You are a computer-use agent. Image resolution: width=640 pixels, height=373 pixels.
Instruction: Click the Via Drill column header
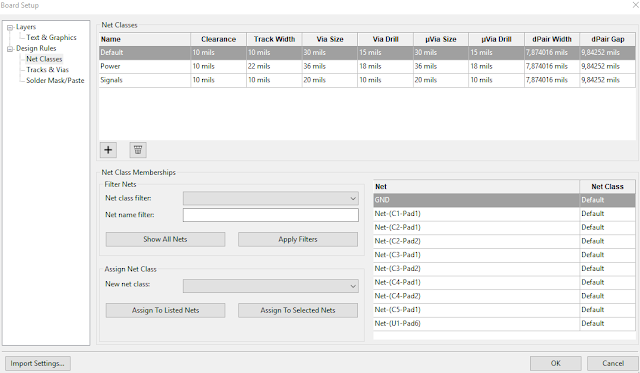pyautogui.click(x=385, y=39)
